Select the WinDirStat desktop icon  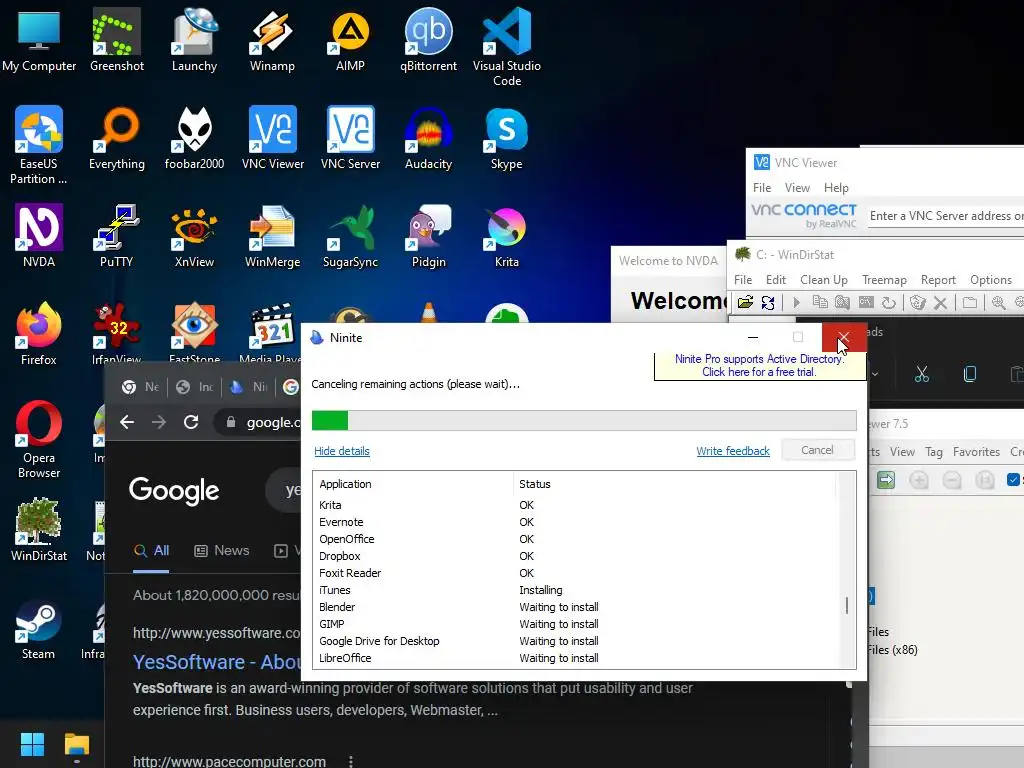pos(39,530)
